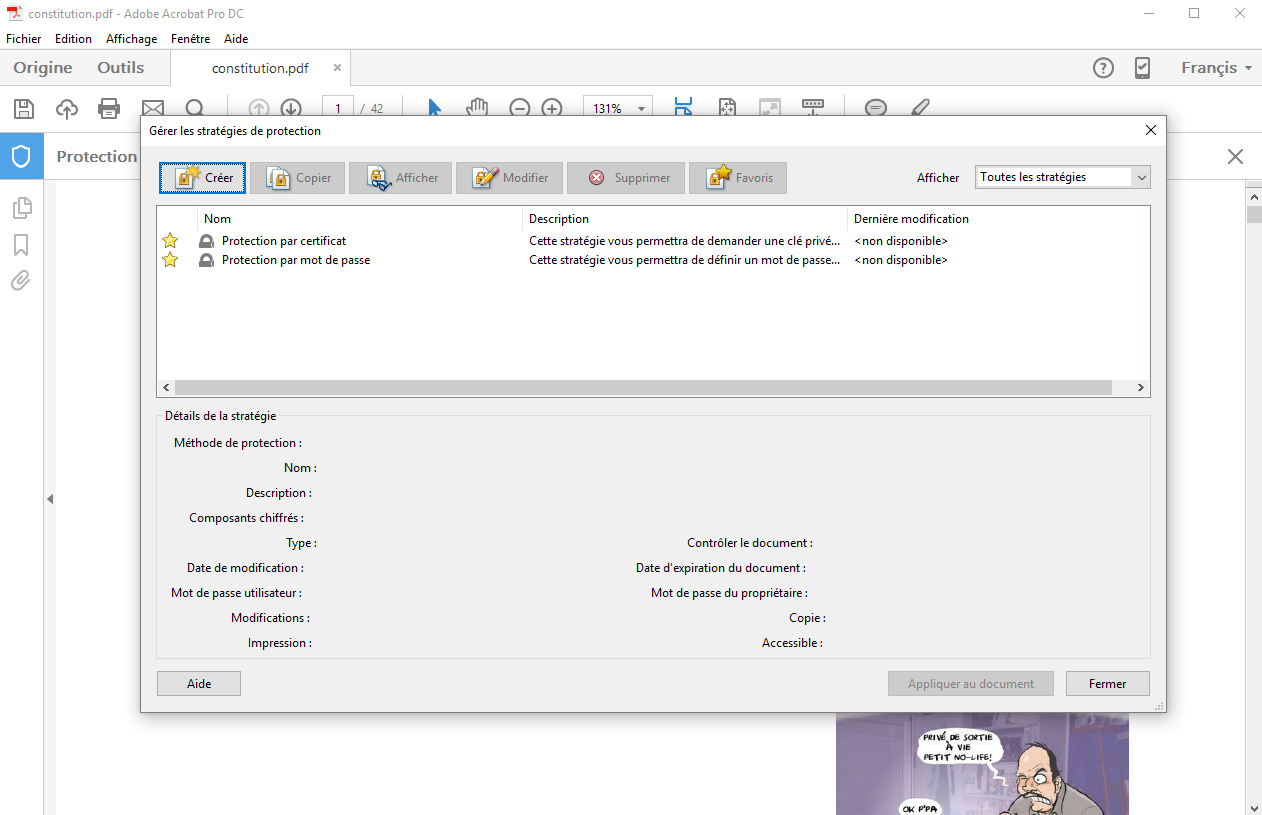The height and width of the screenshot is (815, 1262).
Task: Toggle favorite star for Protection par certificat
Action: pyautogui.click(x=170, y=241)
